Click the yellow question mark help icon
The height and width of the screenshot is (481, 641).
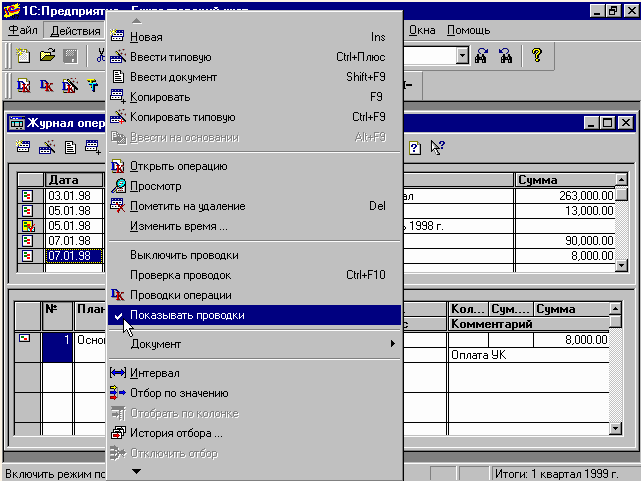pyautogui.click(x=537, y=57)
